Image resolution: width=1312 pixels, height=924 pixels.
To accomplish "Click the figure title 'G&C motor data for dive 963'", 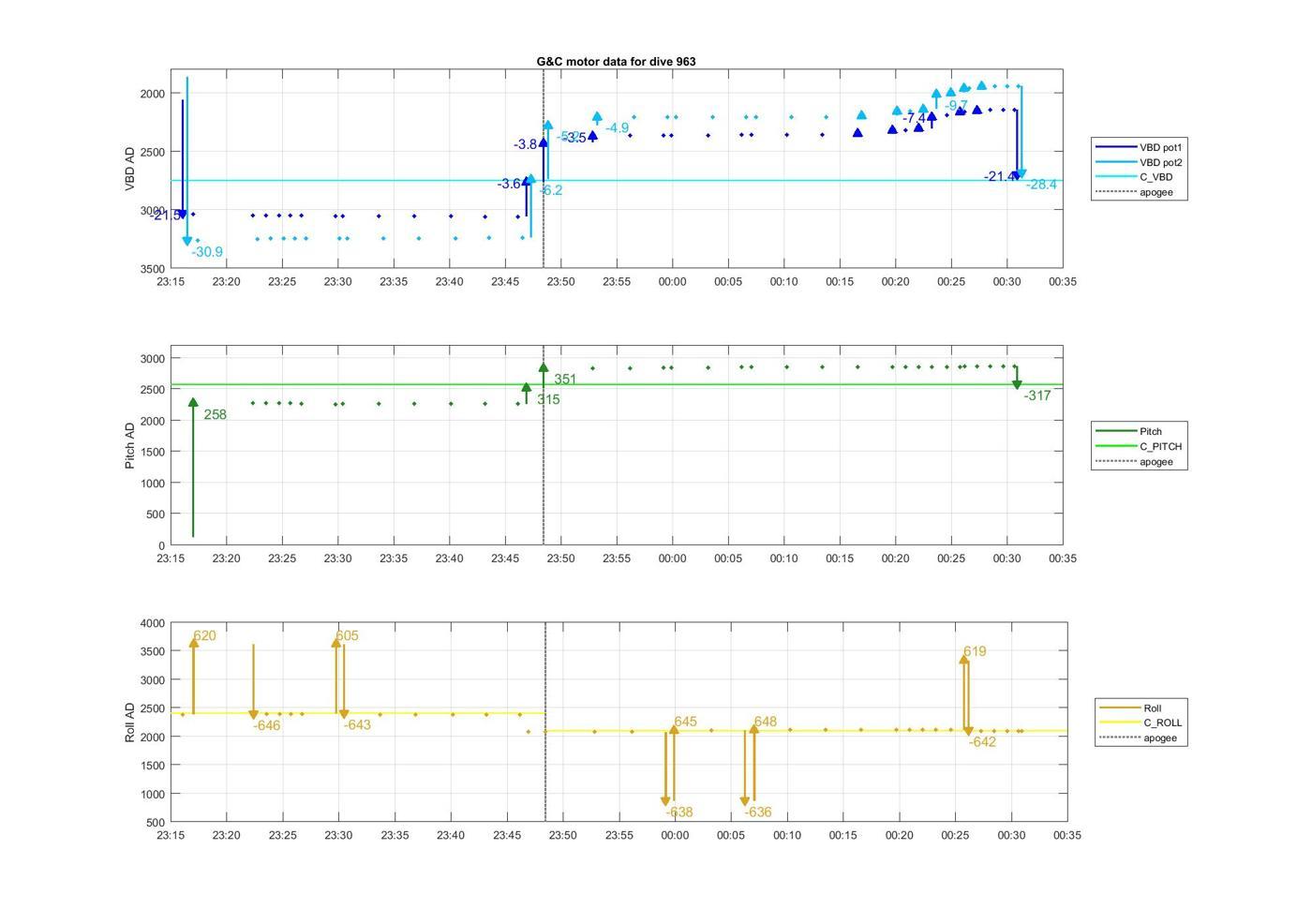I will point(616,62).
